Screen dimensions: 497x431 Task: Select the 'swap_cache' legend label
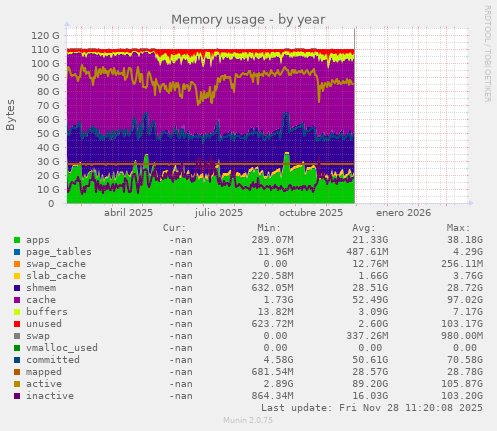(56, 264)
